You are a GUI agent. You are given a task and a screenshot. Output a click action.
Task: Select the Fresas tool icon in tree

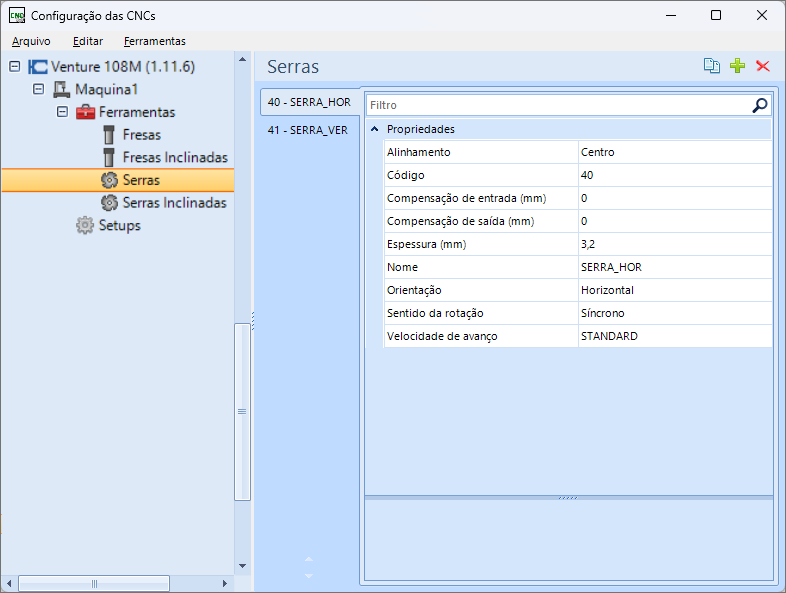tap(110, 135)
